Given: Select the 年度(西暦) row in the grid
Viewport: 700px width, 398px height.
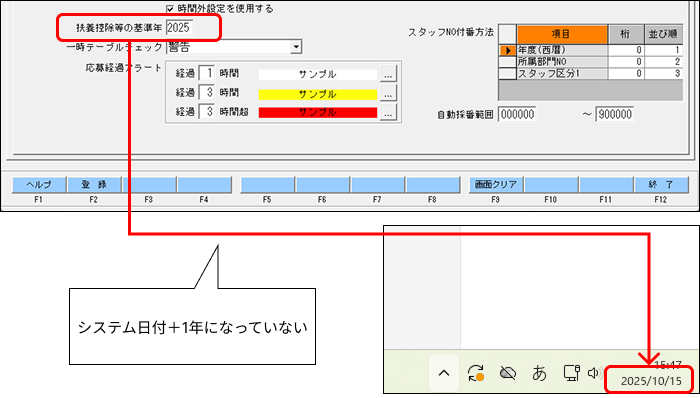Looking at the screenshot, I should point(591,50).
